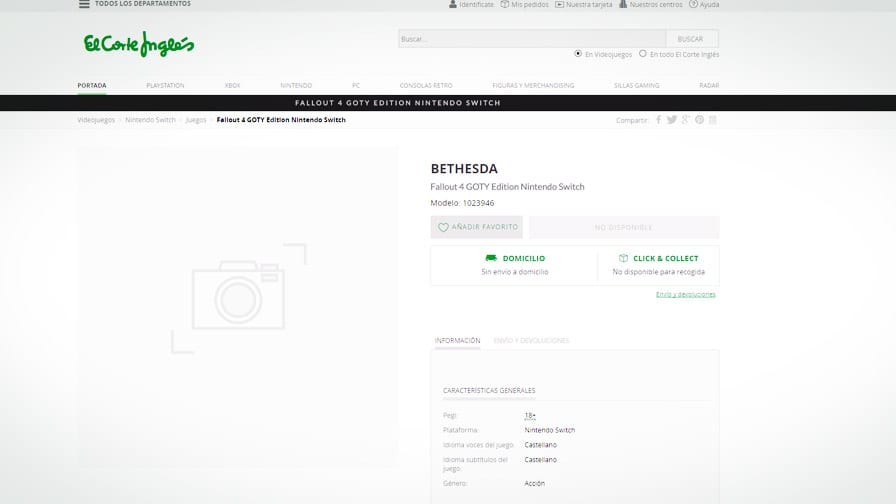Open the Figuras y Merchandising section

pos(533,85)
